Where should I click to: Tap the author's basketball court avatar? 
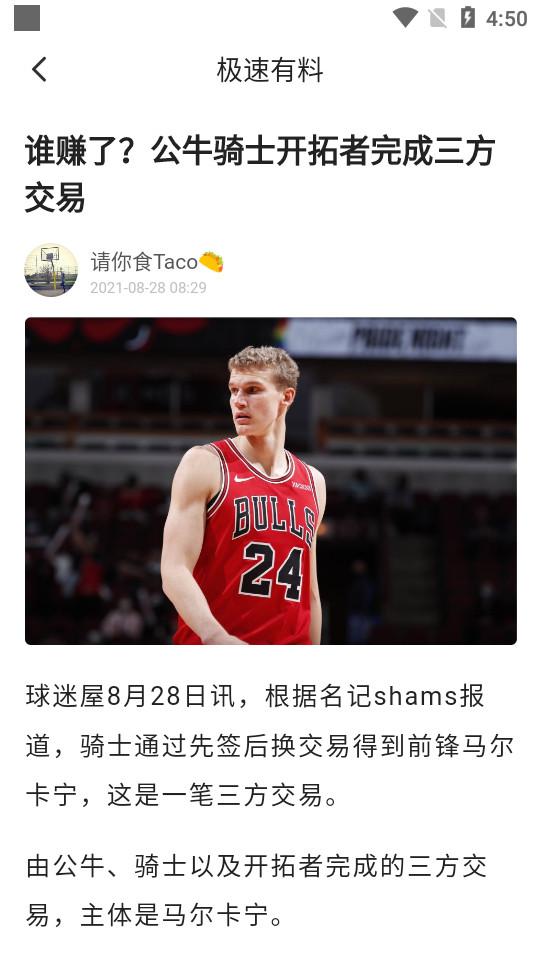[51, 270]
